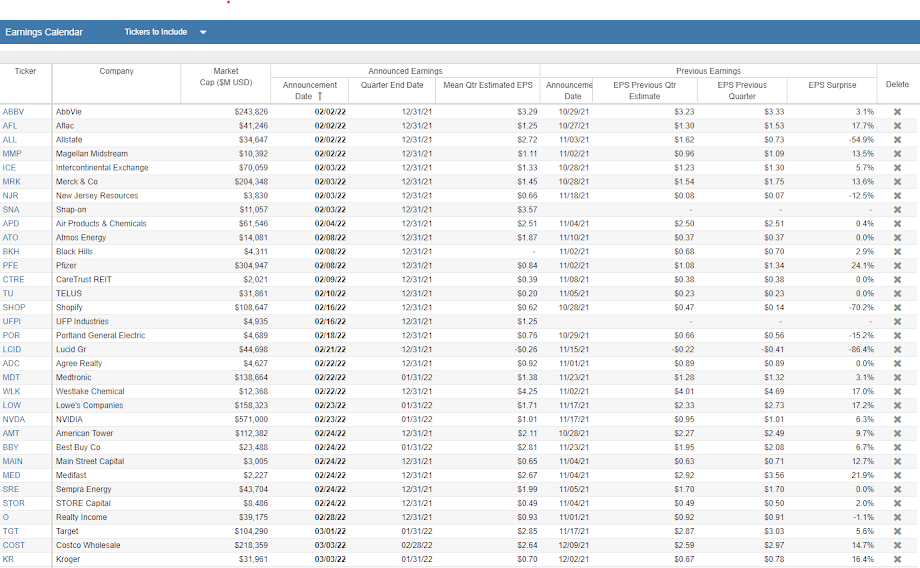Delete the UFPI UFP Industries row
Viewport: 920px width, 568px height.
897,322
